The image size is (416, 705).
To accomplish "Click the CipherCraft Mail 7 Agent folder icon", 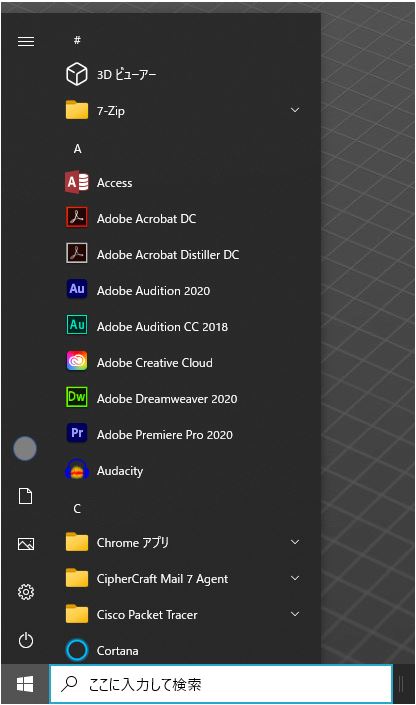I will (x=76, y=578).
